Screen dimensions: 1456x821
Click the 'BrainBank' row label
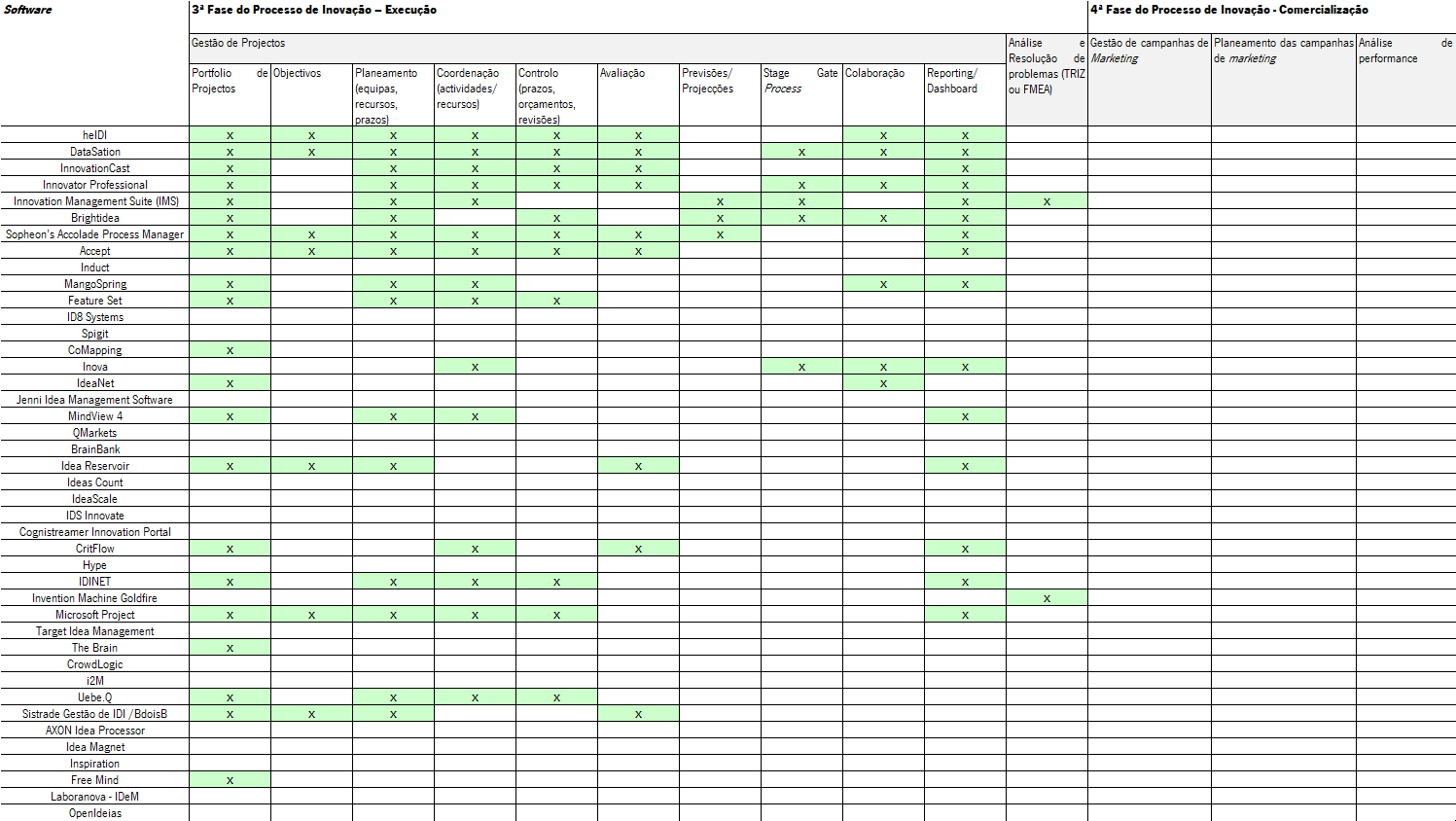pos(95,449)
